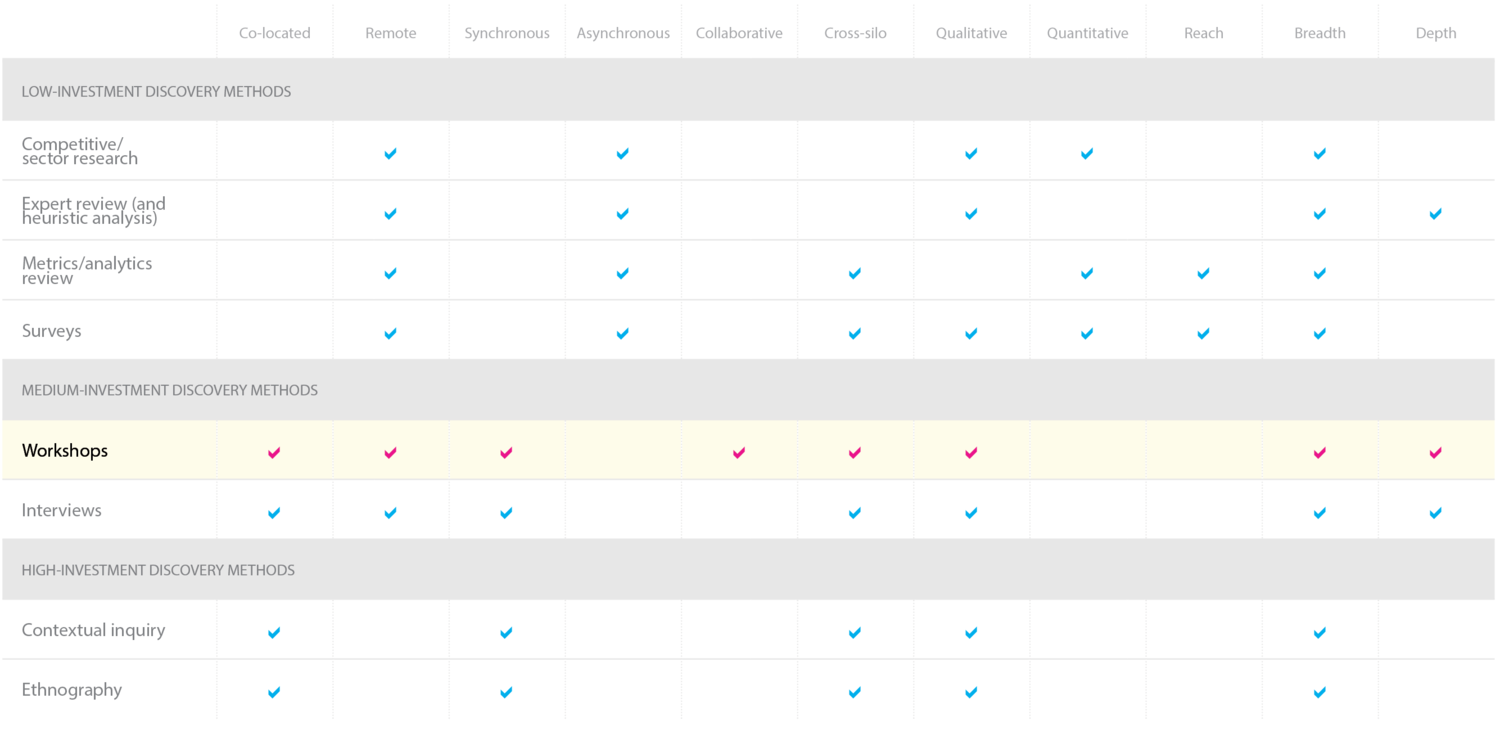The width and height of the screenshot is (1500, 730).
Task: Click the Contextual inquiry row label
Action: (93, 630)
